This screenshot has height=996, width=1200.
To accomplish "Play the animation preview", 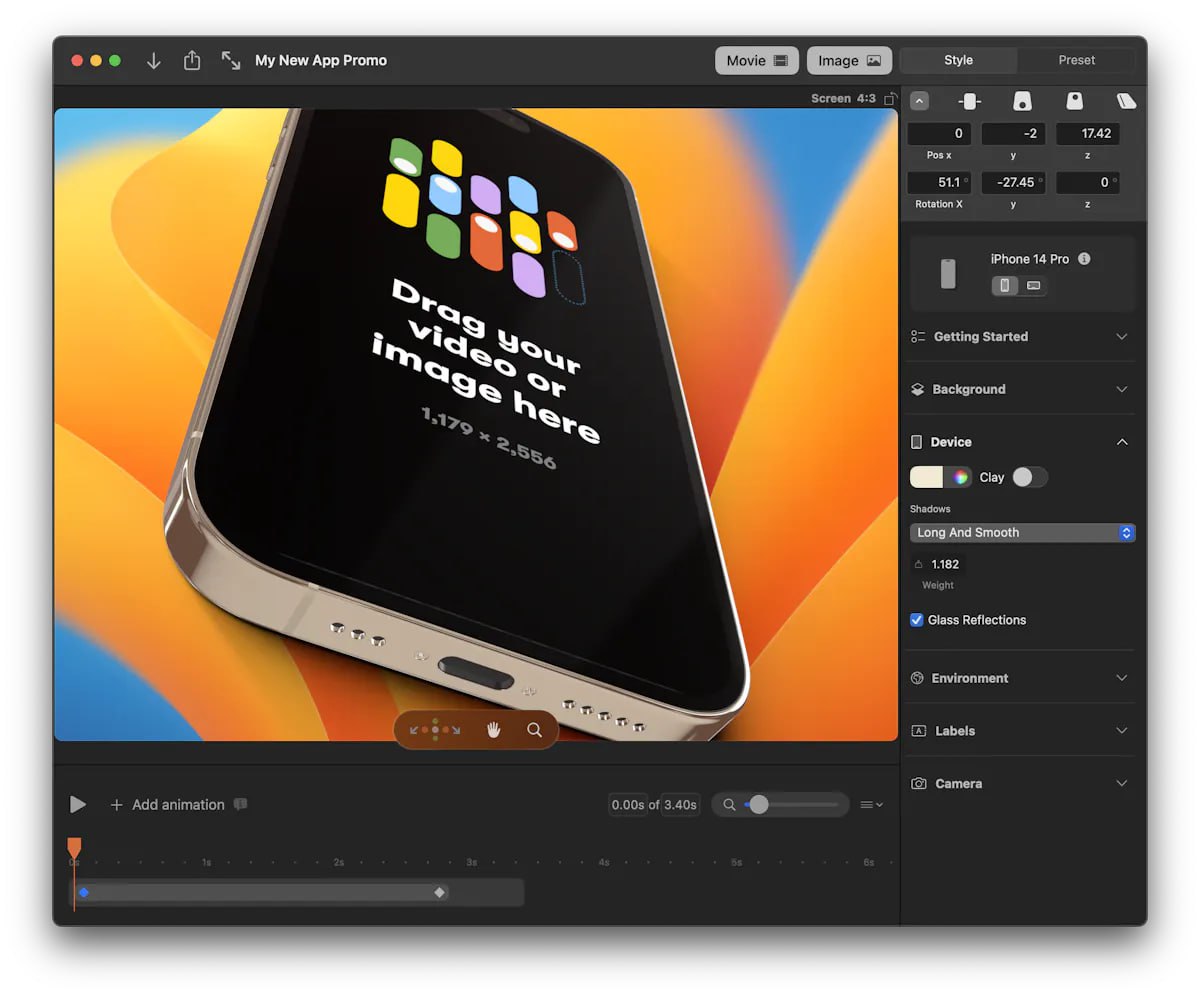I will [77, 805].
